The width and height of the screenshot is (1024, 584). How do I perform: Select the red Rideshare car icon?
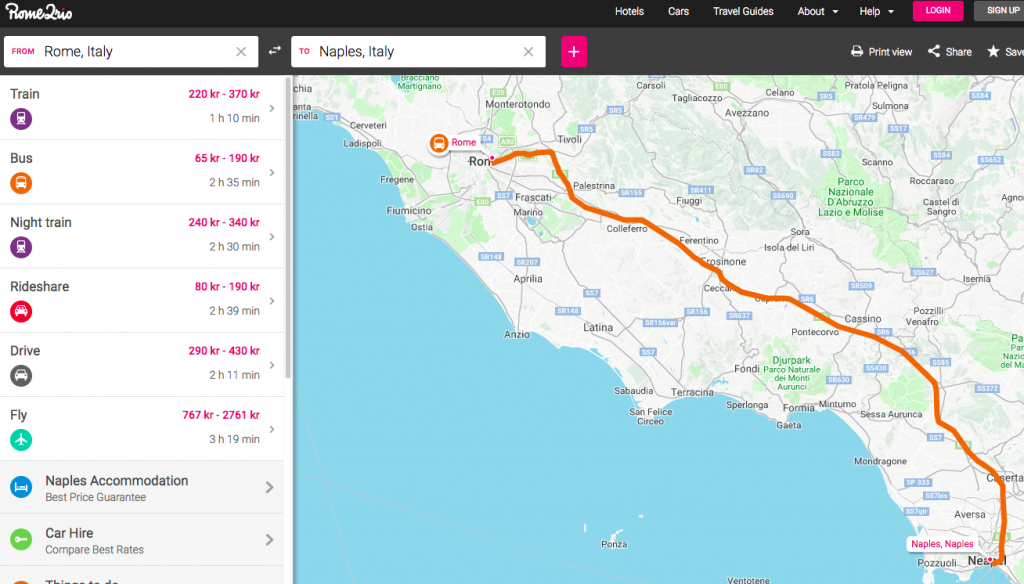tap(21, 312)
